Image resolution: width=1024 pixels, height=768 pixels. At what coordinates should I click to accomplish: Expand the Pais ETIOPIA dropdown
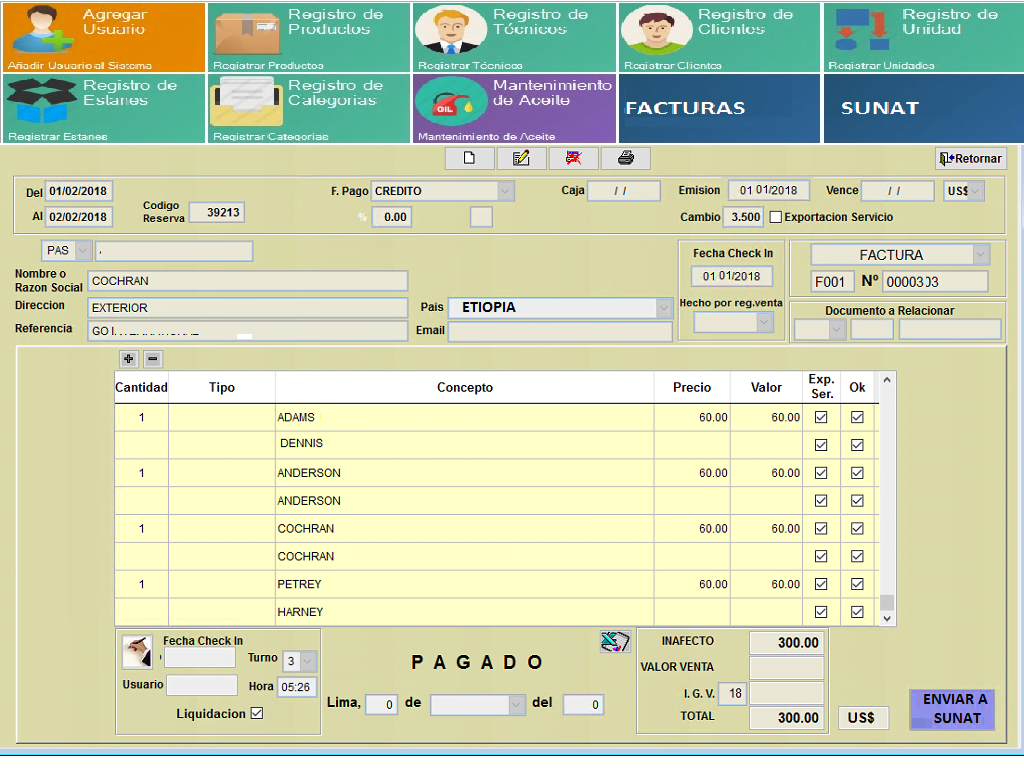pyautogui.click(x=664, y=308)
